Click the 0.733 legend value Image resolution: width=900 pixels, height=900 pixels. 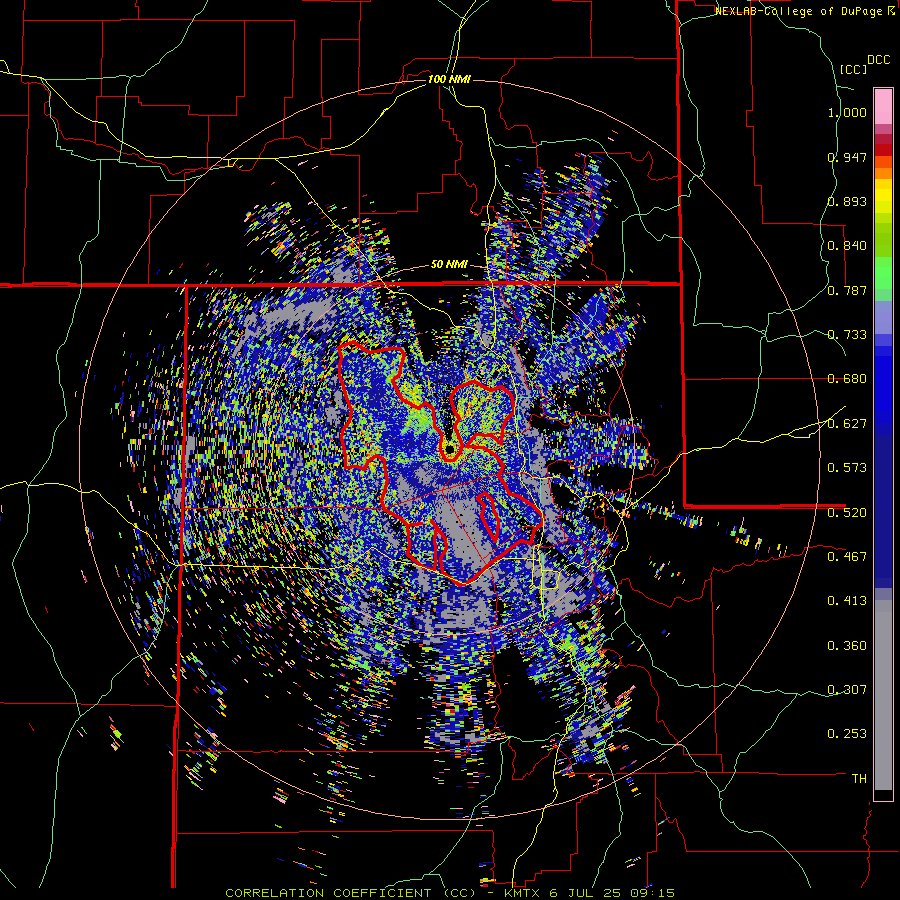[847, 335]
